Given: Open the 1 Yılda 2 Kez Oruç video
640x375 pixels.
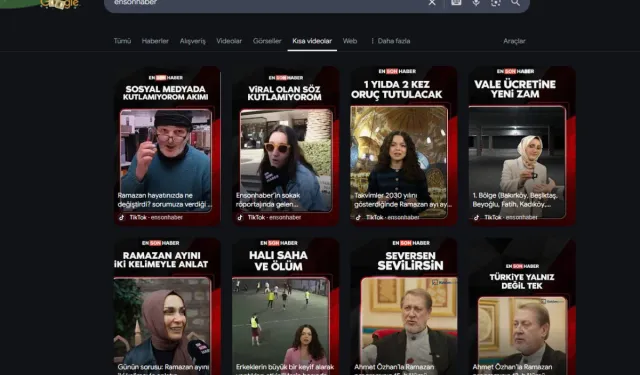Looking at the screenshot, I should click(404, 146).
